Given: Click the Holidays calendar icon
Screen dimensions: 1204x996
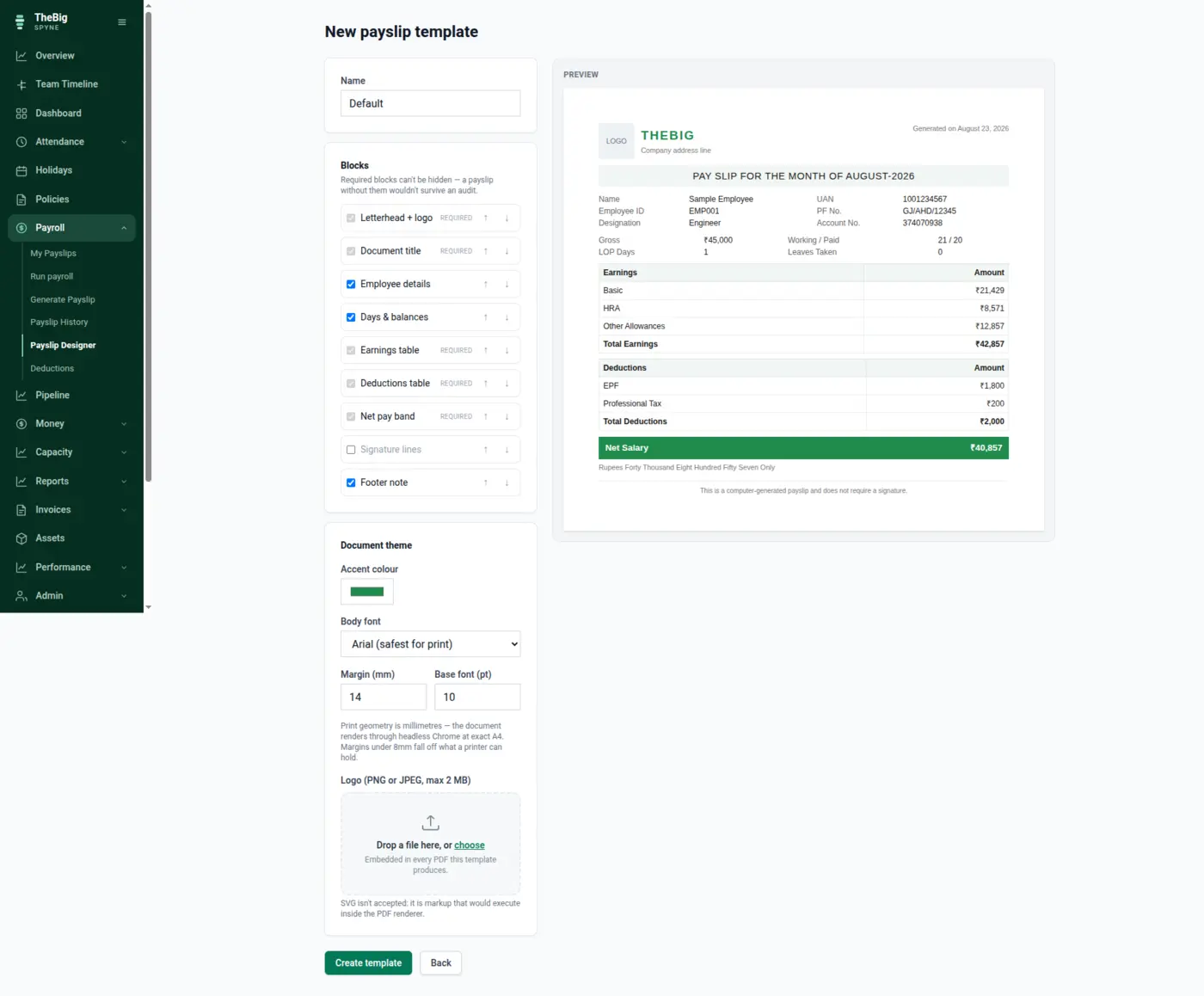Looking at the screenshot, I should pos(21,170).
